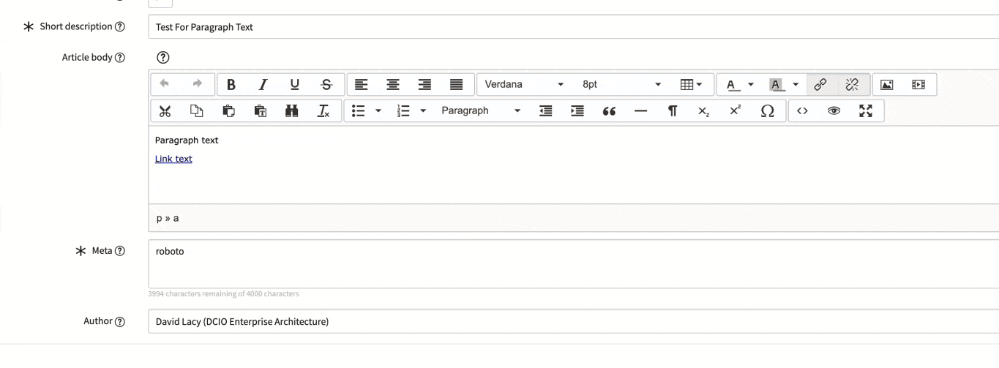Toggle italic formatting
The width and height of the screenshot is (999, 368).
[262, 84]
